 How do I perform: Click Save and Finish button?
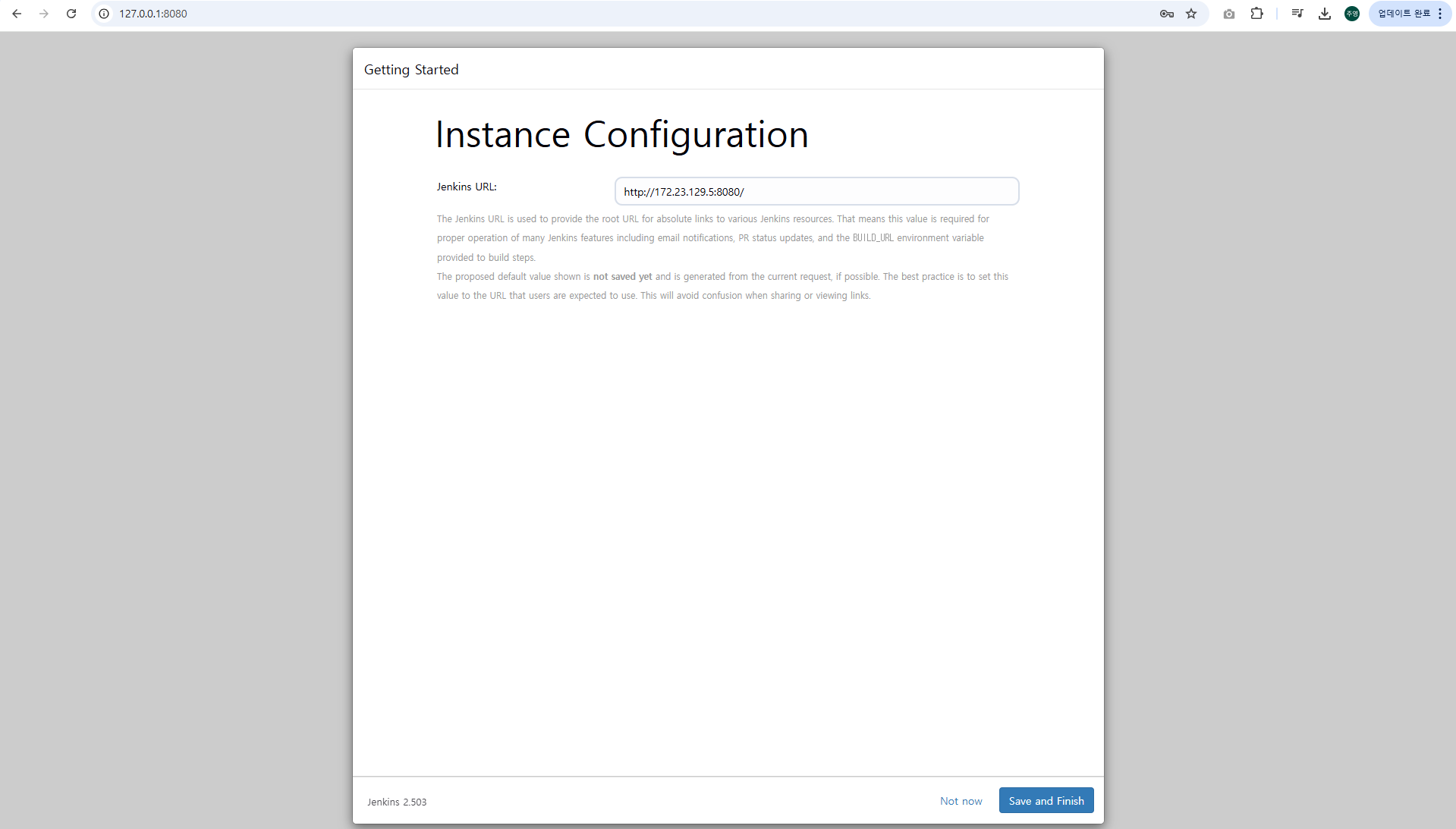coord(1046,801)
